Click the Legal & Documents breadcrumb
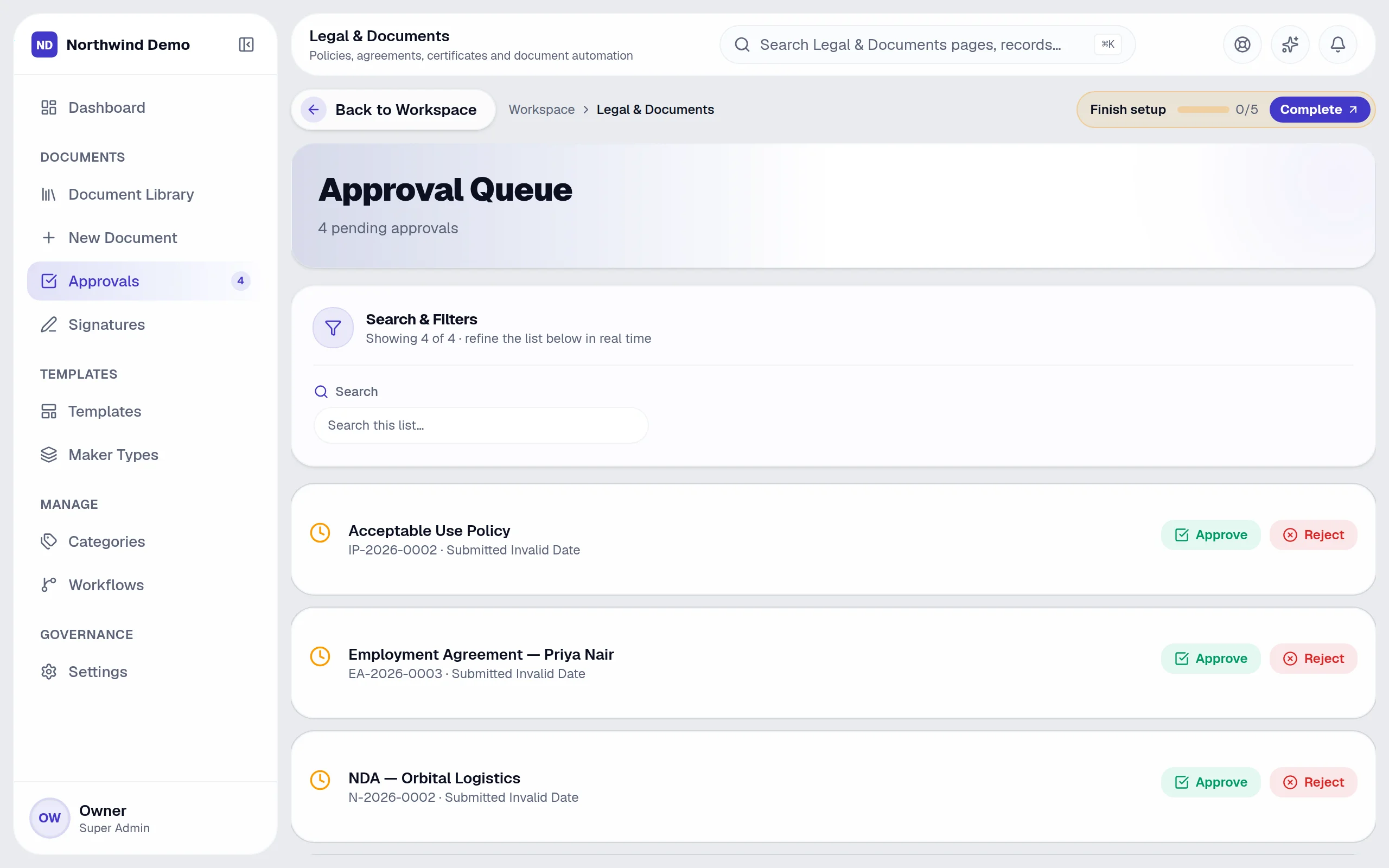This screenshot has width=1389, height=868. pos(655,109)
